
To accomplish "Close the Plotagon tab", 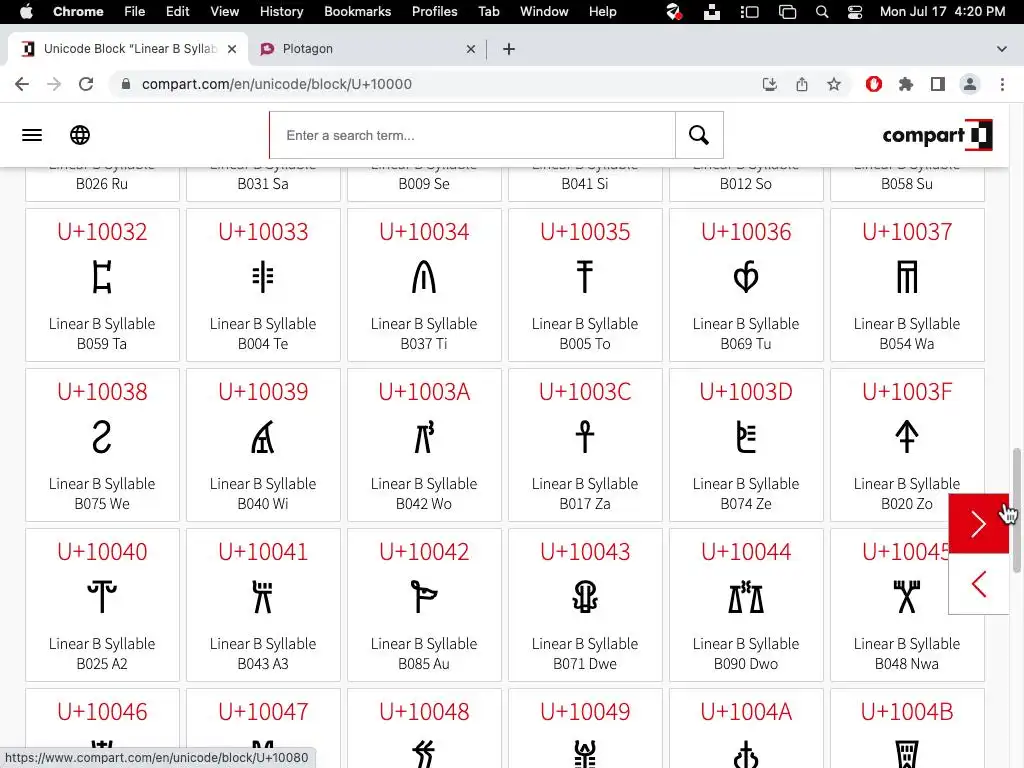I will [471, 49].
